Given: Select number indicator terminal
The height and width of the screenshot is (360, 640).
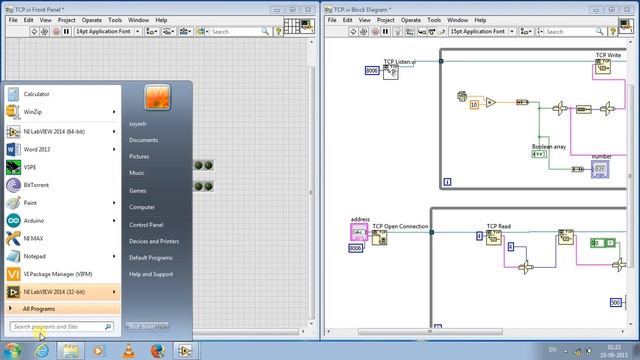Looking at the screenshot, I should 600,169.
